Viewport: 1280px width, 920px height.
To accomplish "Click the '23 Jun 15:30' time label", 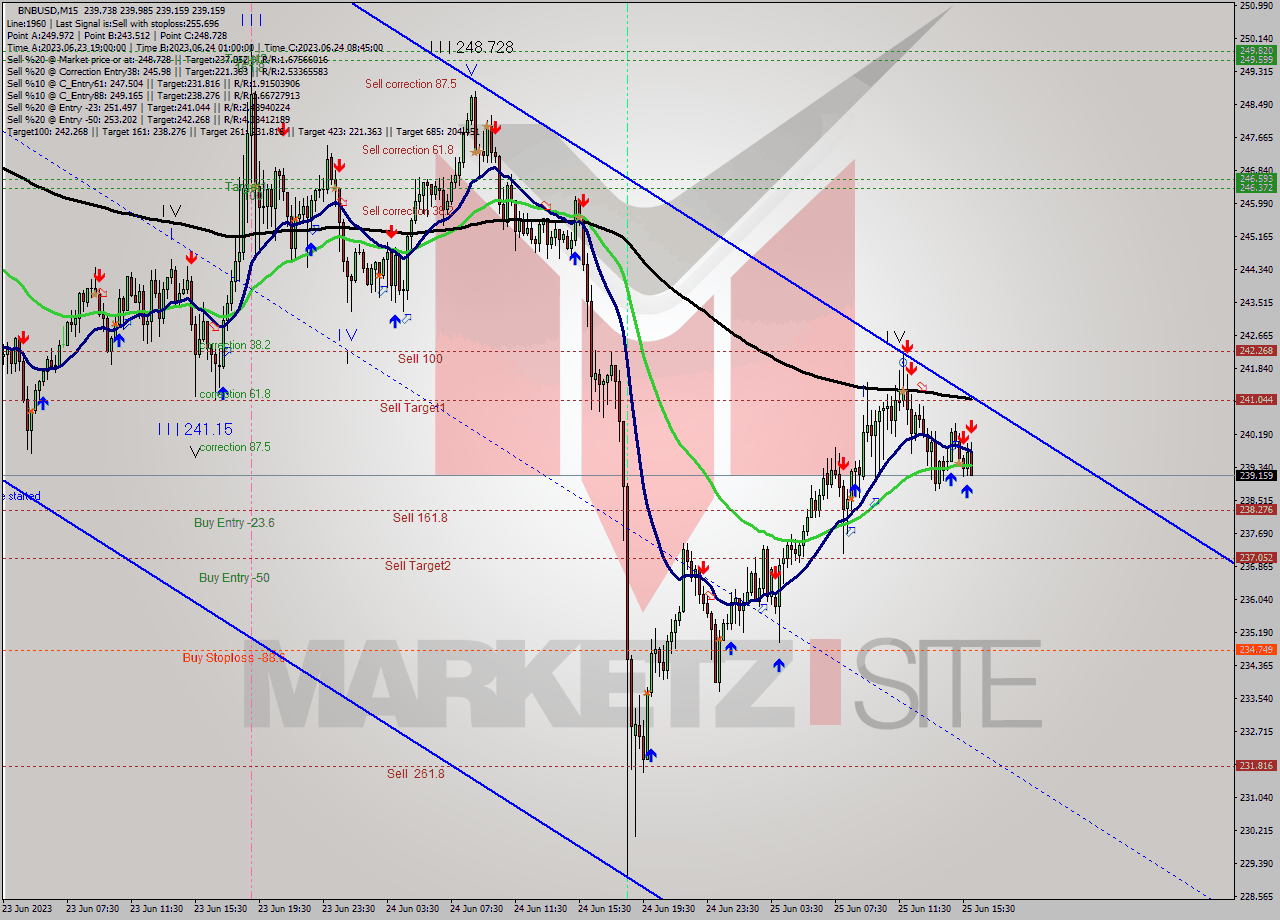I will point(220,909).
